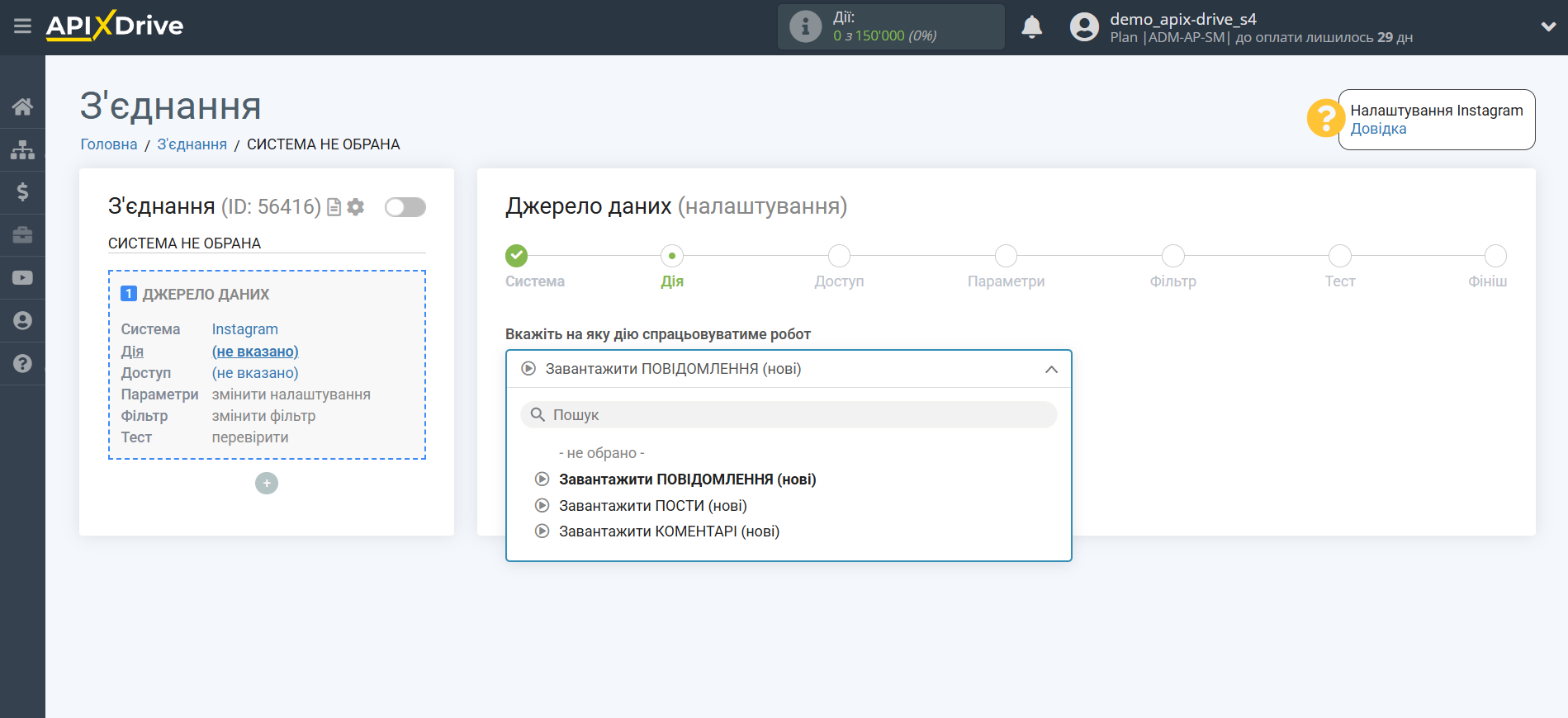Screen dimensions: 1568x718
Task: Collapse the action selection dropdown
Action: [x=1050, y=369]
